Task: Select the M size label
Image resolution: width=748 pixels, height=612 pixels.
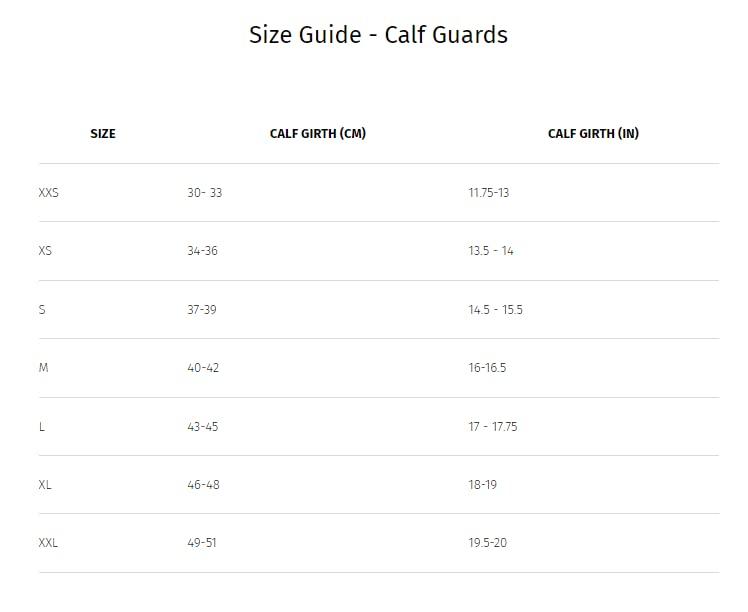Action: (43, 368)
